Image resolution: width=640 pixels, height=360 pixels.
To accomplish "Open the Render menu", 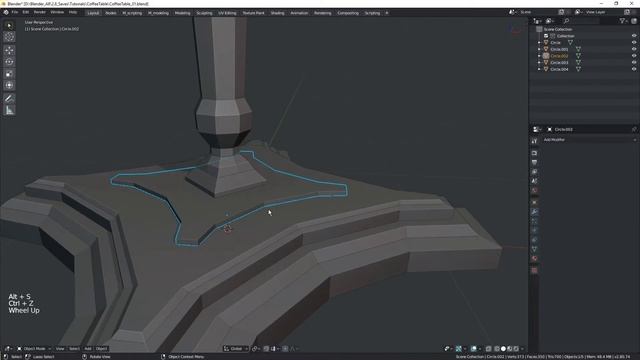I will click(40, 13).
